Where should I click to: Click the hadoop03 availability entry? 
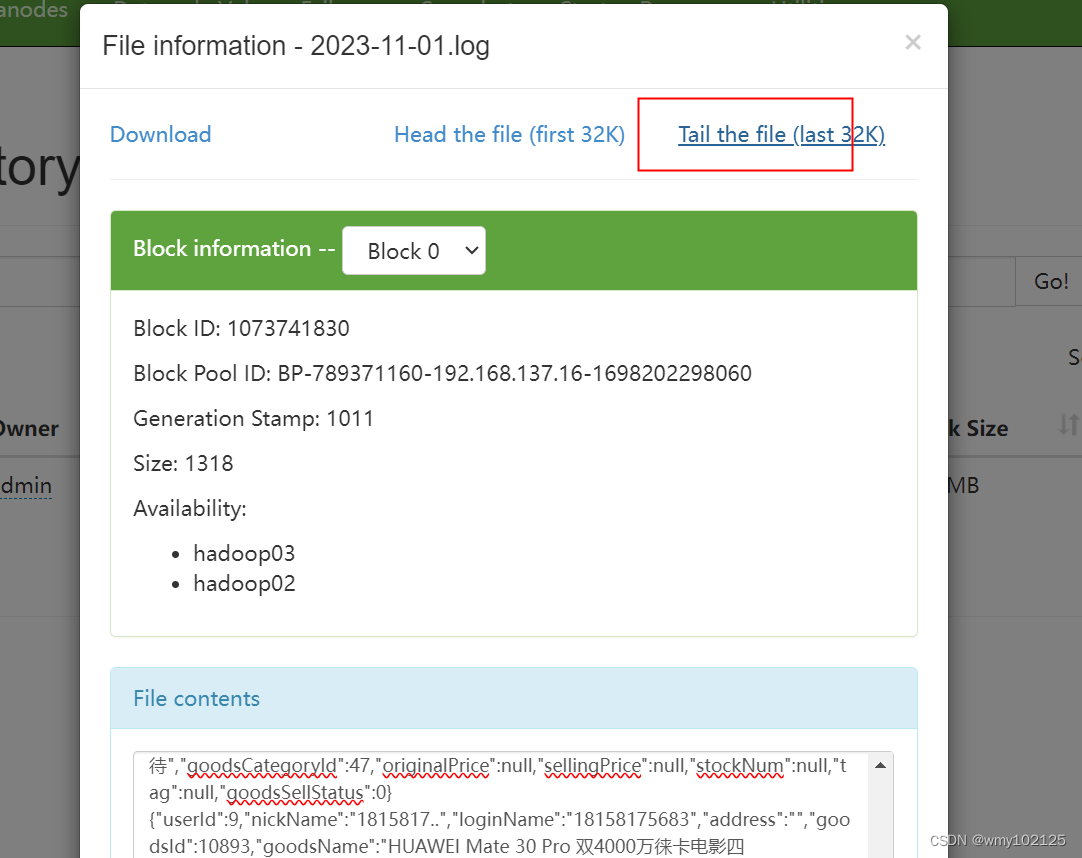pos(244,554)
